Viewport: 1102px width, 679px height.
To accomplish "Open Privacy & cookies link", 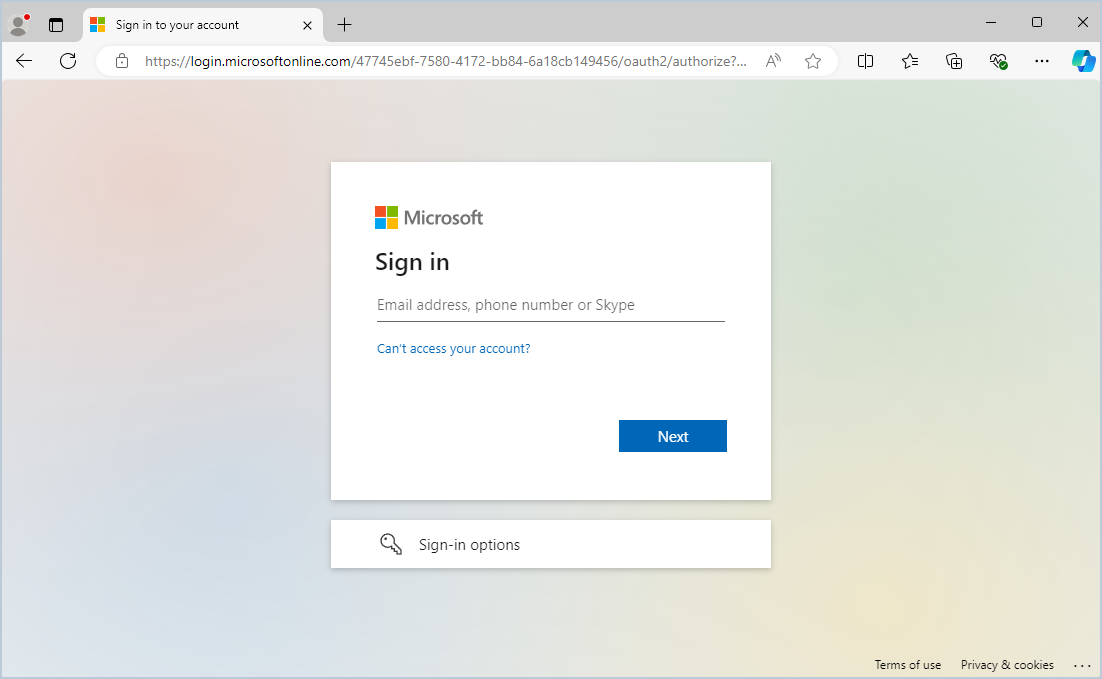I will coord(1007,665).
